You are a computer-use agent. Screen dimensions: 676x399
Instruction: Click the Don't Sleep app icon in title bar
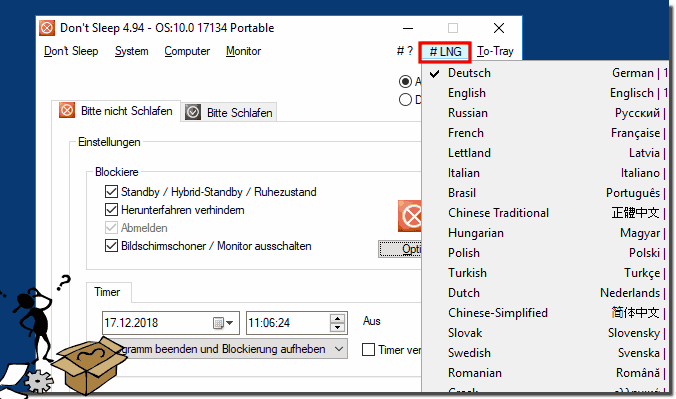(47, 28)
